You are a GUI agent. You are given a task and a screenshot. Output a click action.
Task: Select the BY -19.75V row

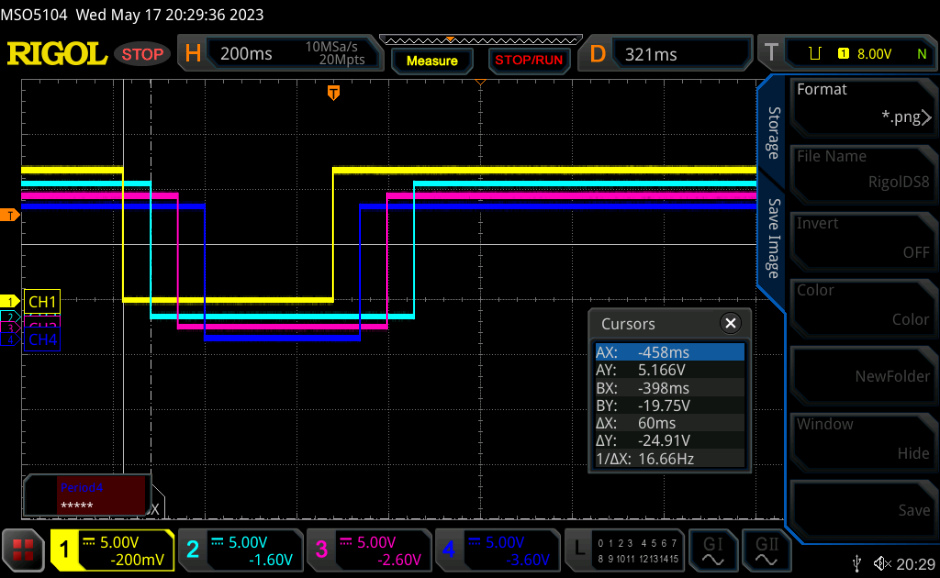click(x=670, y=405)
